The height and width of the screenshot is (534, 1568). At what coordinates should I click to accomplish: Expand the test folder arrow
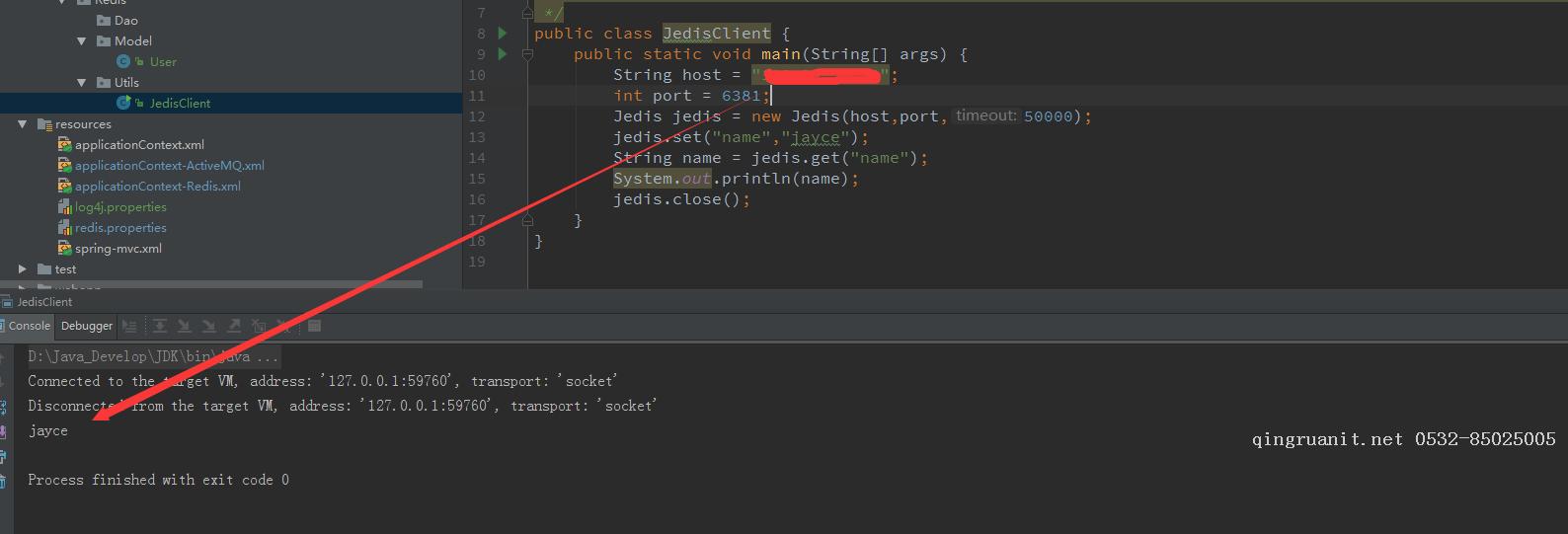23,268
